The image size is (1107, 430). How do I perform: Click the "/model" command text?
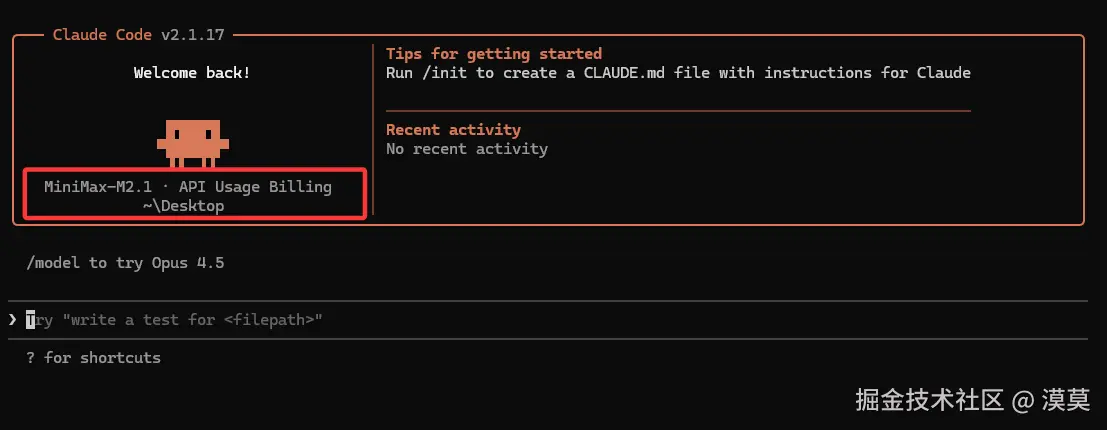coord(53,263)
